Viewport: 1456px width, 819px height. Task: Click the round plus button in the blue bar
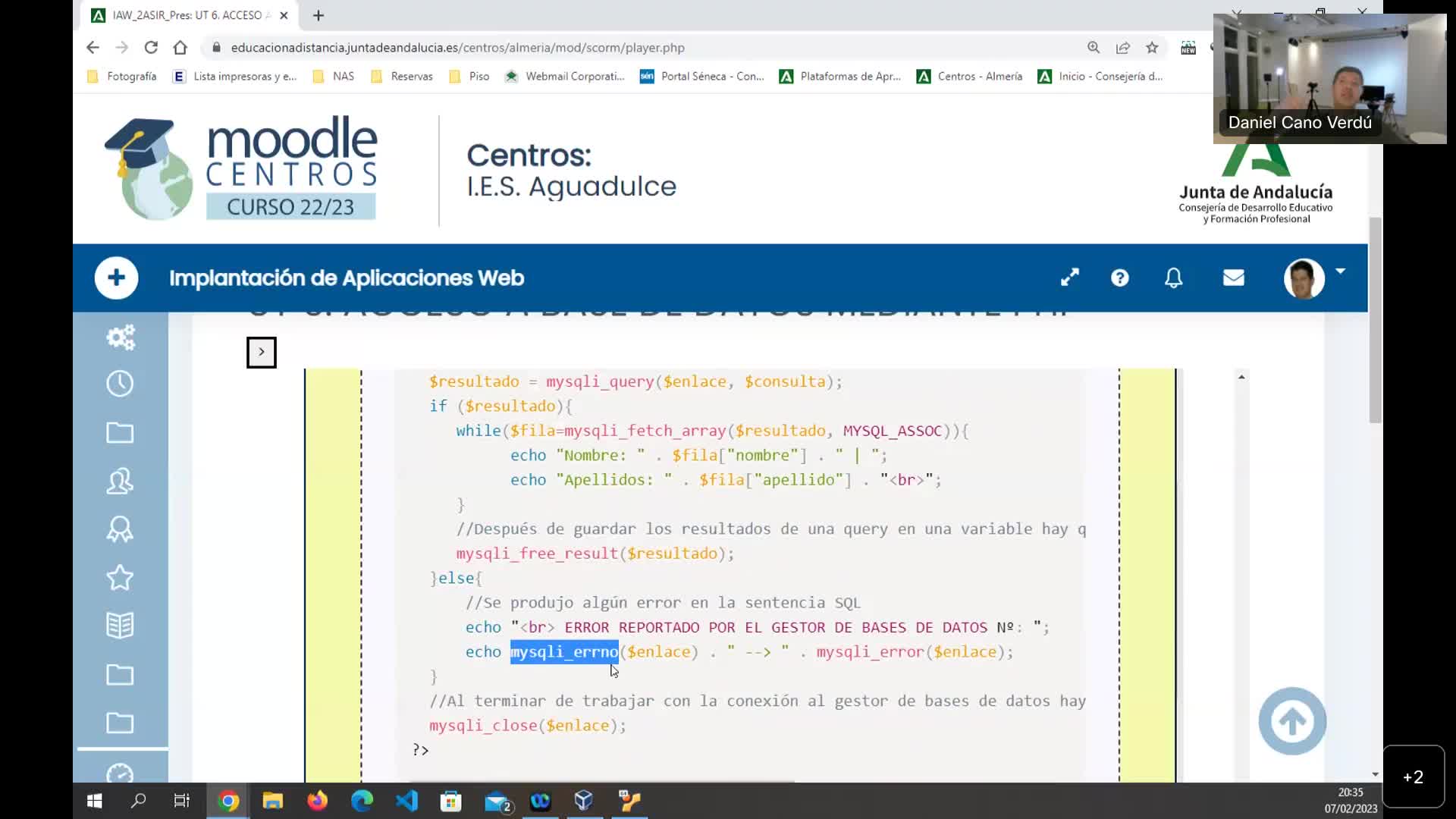pyautogui.click(x=116, y=278)
